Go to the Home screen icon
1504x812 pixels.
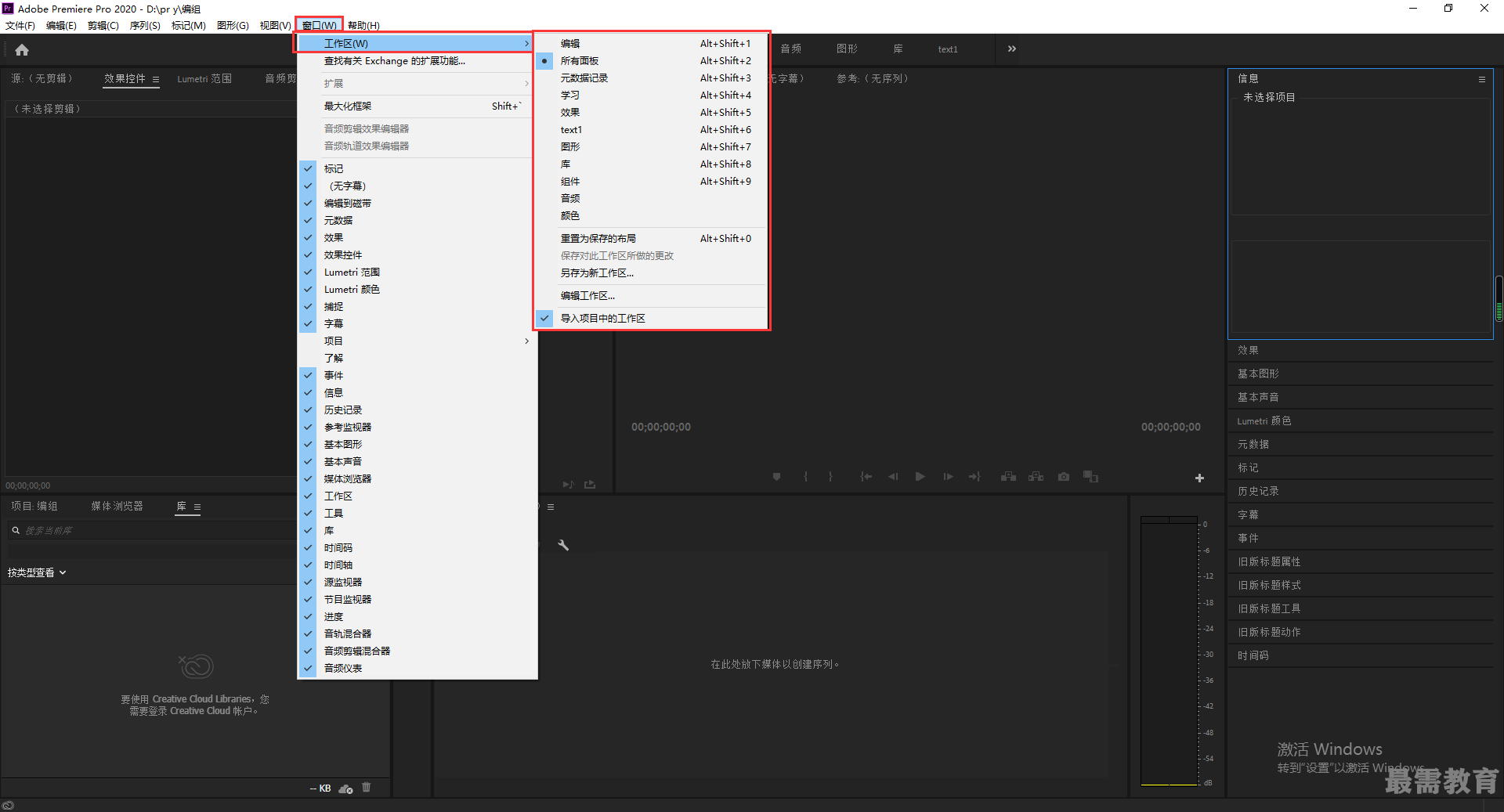[22, 50]
